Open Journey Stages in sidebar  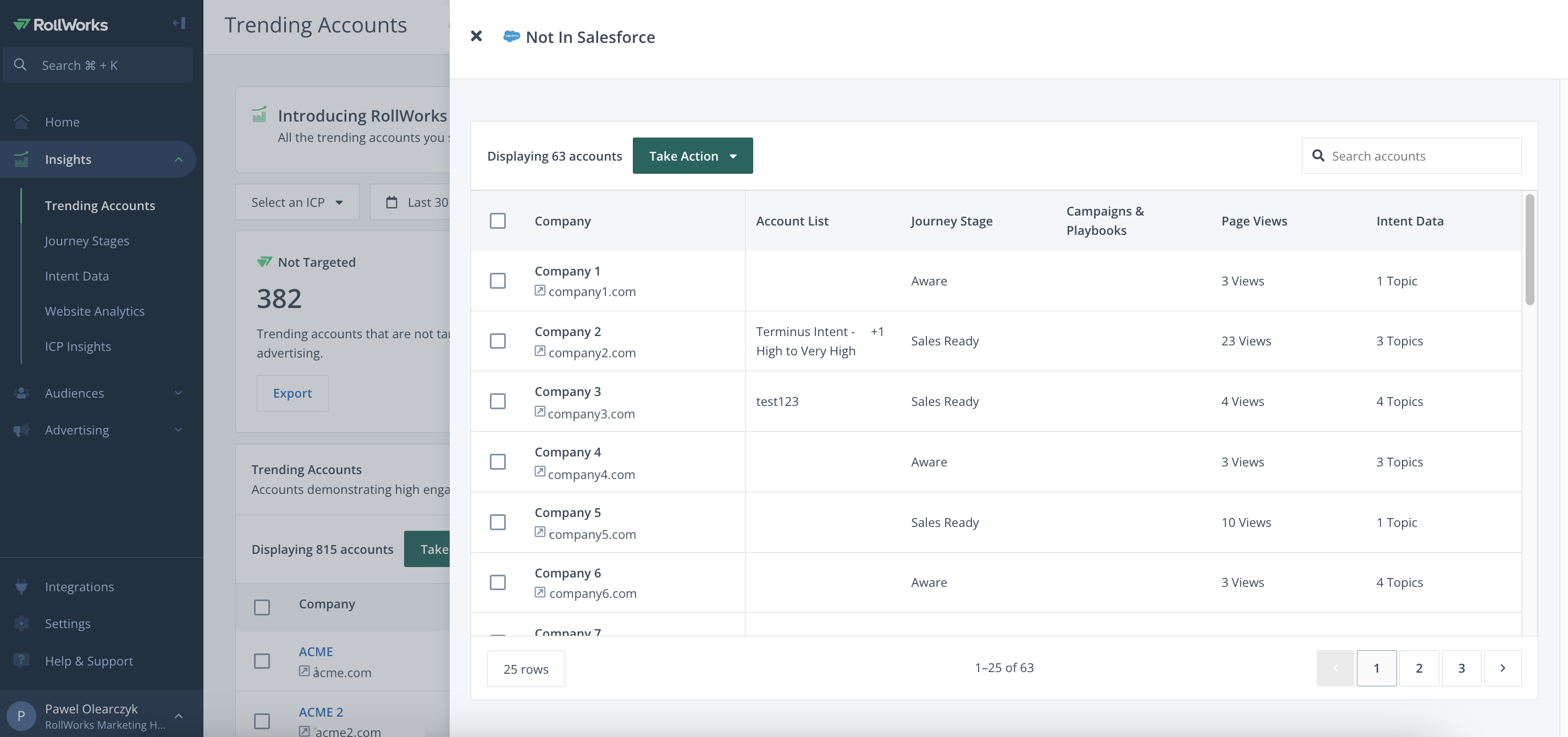[x=87, y=240]
